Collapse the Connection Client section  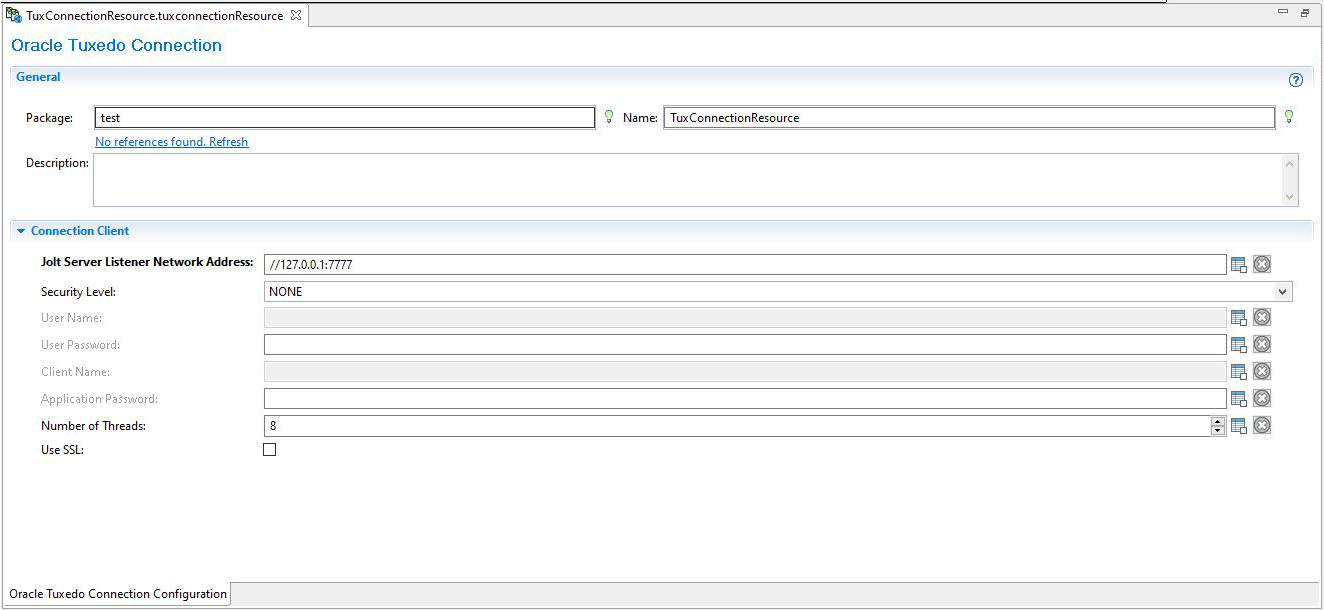(x=21, y=231)
